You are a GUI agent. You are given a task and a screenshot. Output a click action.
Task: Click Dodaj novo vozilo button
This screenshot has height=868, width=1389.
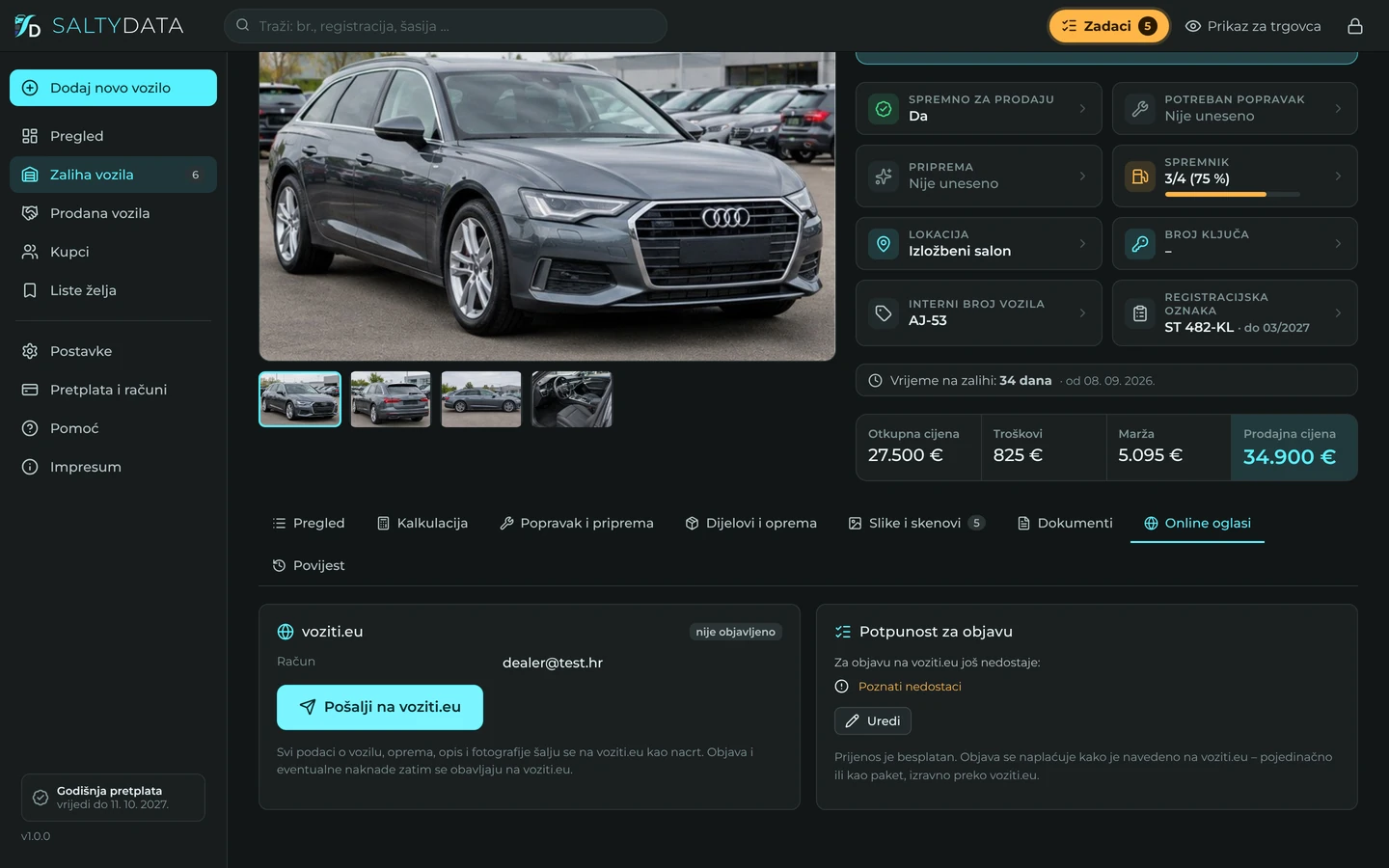113,88
